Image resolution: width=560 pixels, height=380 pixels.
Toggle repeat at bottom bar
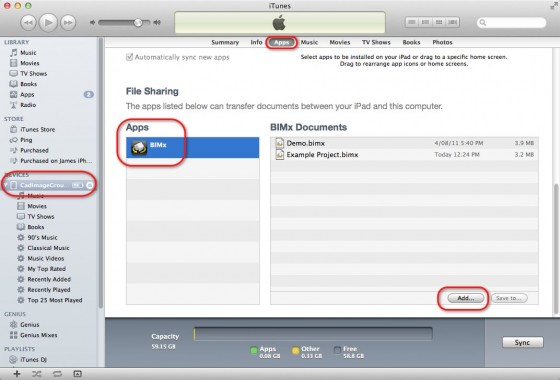pos(57,374)
